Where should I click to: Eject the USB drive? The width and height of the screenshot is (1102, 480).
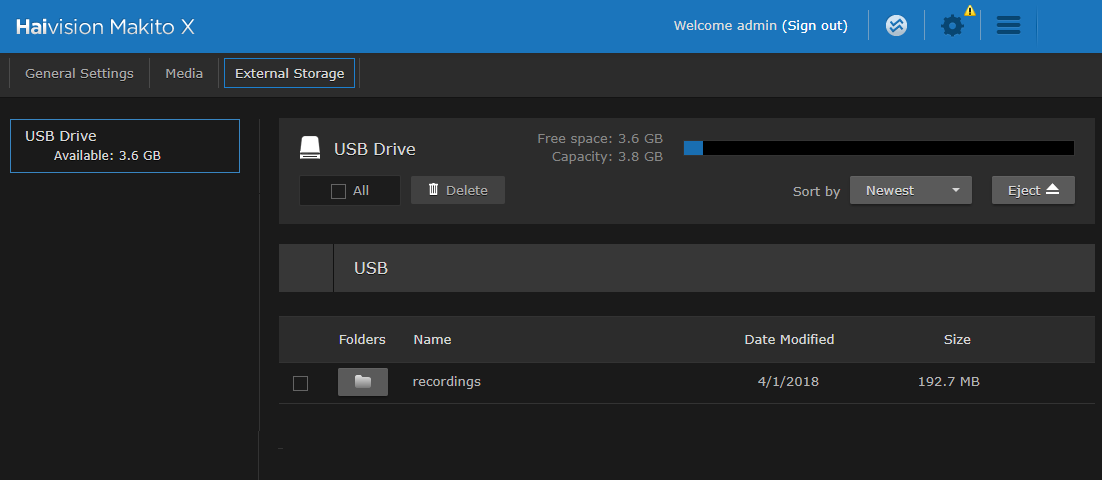tap(1032, 190)
